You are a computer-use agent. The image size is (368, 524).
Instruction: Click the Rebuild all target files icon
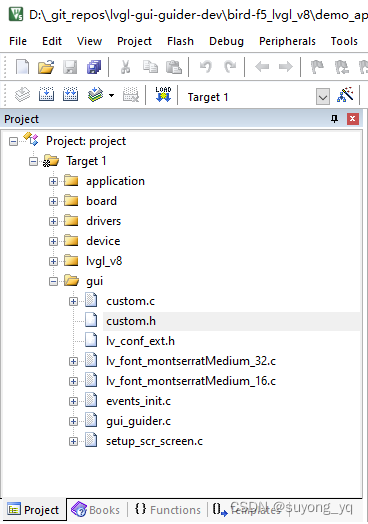(71, 95)
